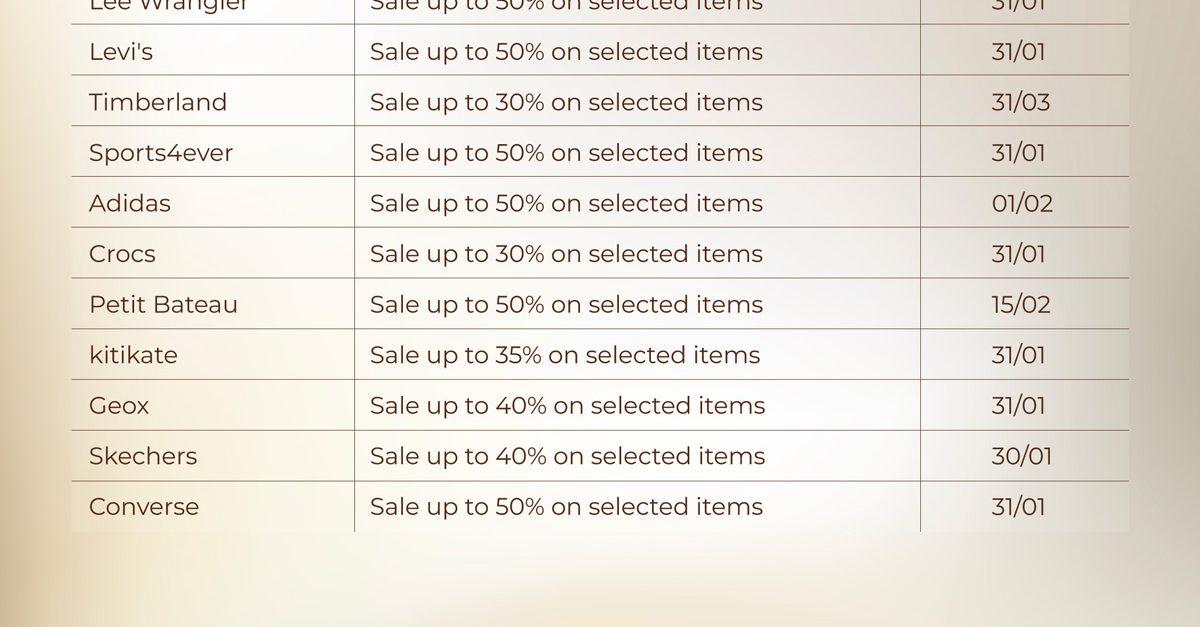The height and width of the screenshot is (627, 1200).
Task: Select the Levi's sale offer text
Action: point(566,52)
